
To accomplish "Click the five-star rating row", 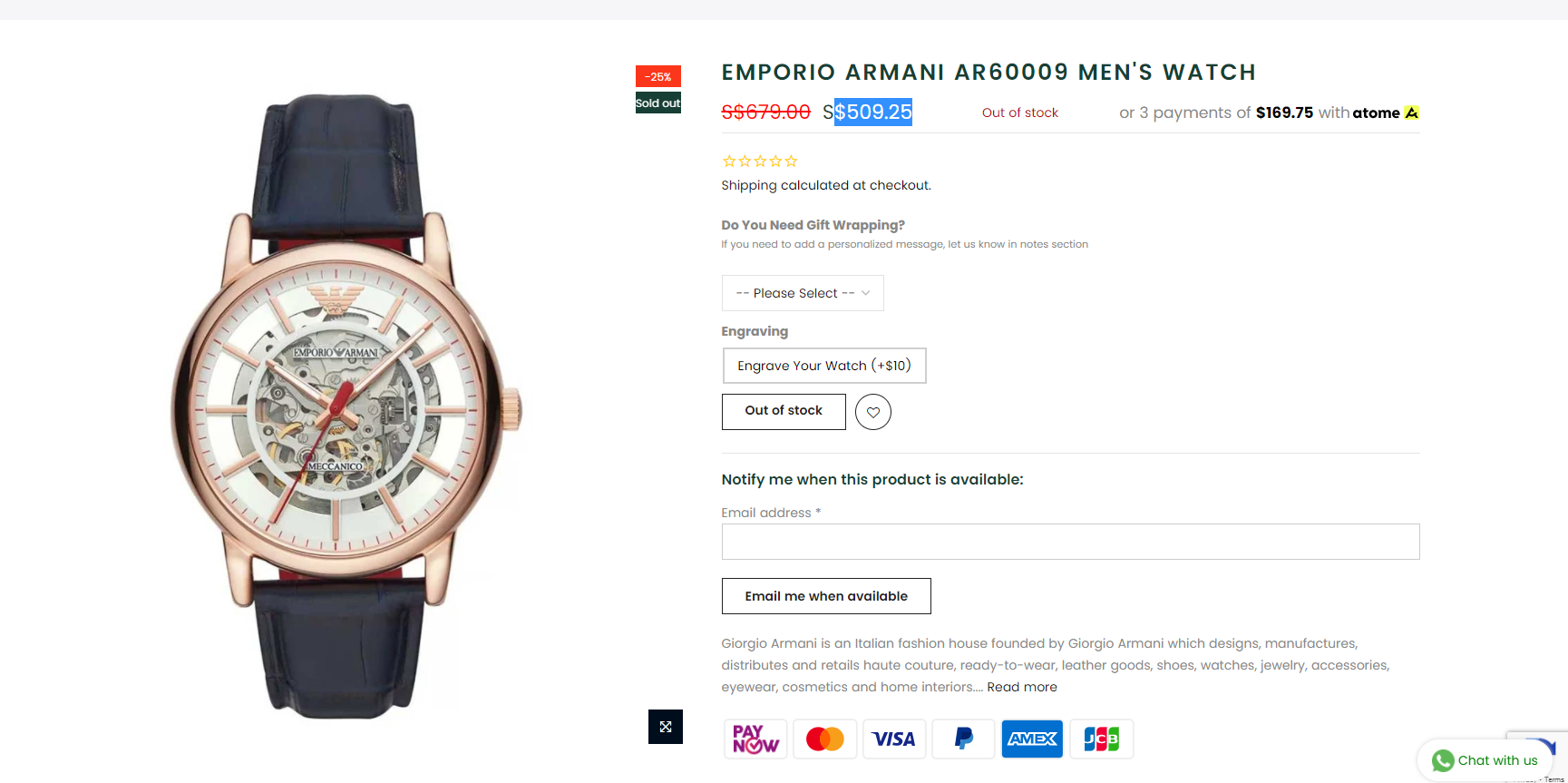I will tap(760, 161).
